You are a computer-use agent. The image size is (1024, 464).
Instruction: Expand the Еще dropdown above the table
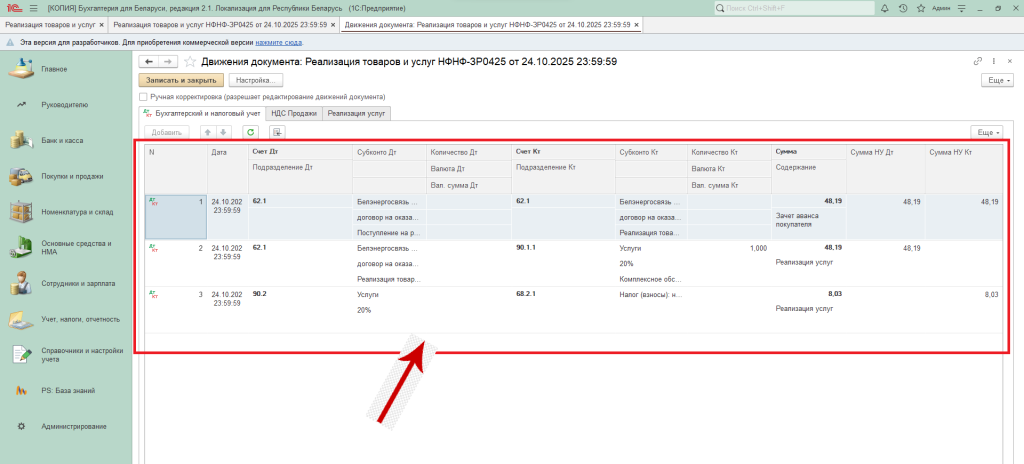985,132
